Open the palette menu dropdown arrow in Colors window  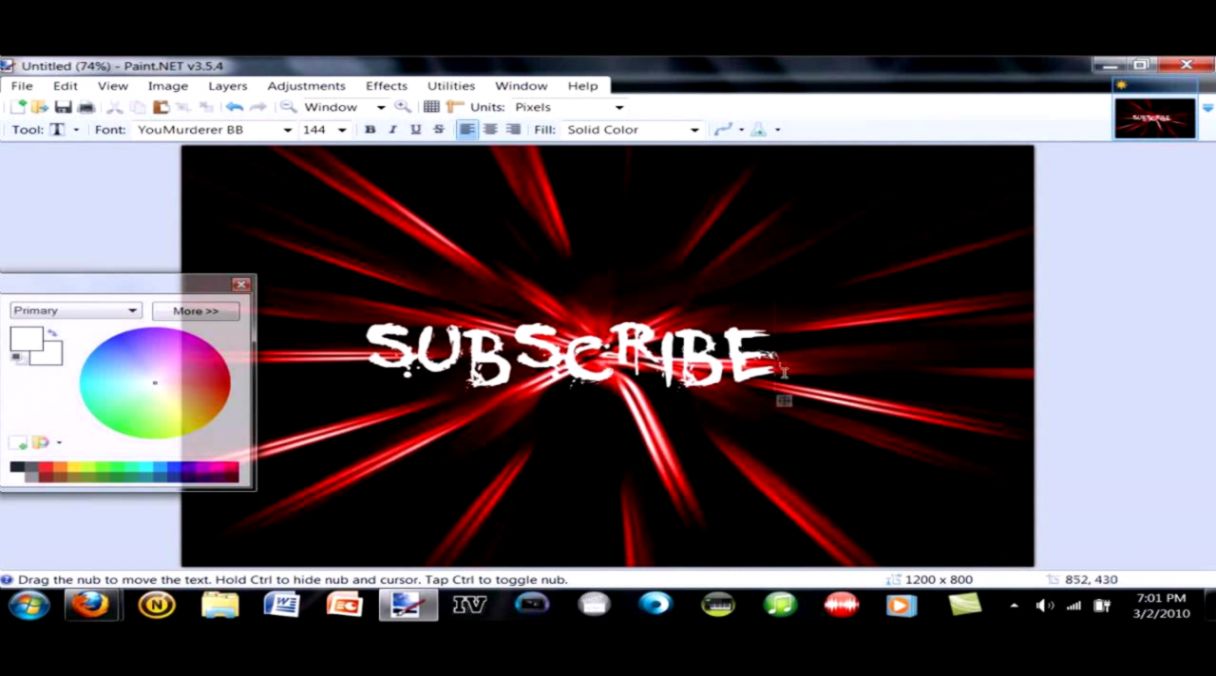coord(59,442)
